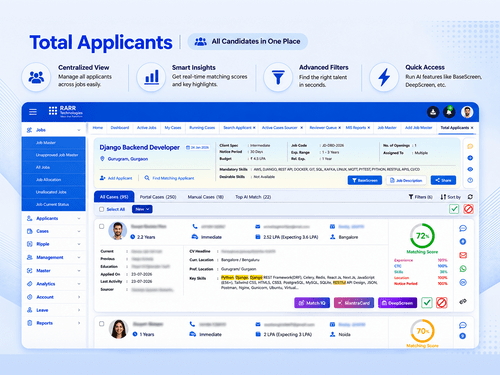Click blue circle icon on 70% candidate card
This screenshot has width=500, height=375.
tap(463, 336)
